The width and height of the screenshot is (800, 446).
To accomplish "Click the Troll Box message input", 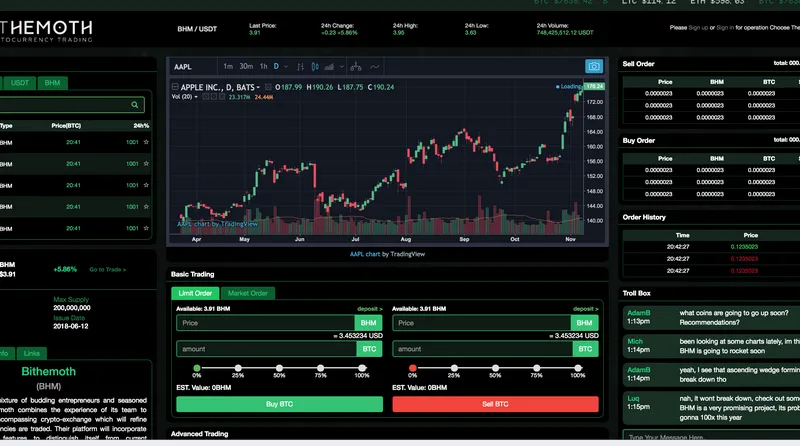I will (x=712, y=436).
